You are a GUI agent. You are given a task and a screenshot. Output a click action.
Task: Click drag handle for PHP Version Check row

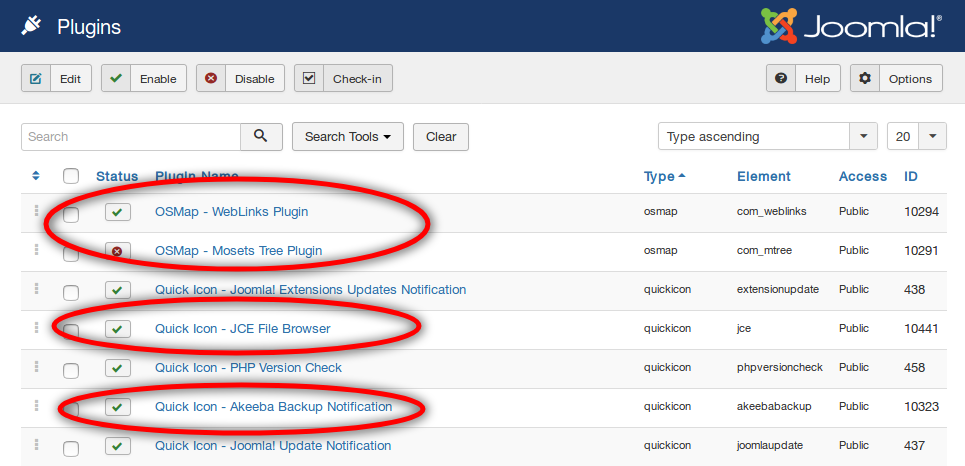pos(36,367)
